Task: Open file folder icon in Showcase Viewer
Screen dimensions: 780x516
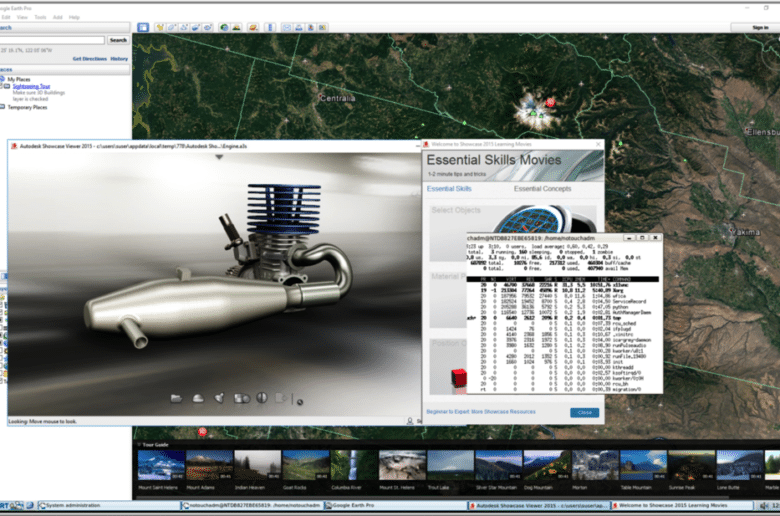Action: pos(176,398)
